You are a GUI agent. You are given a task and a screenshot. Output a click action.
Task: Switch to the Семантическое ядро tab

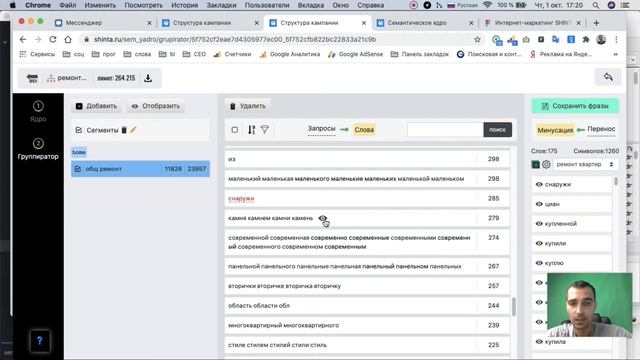425,23
